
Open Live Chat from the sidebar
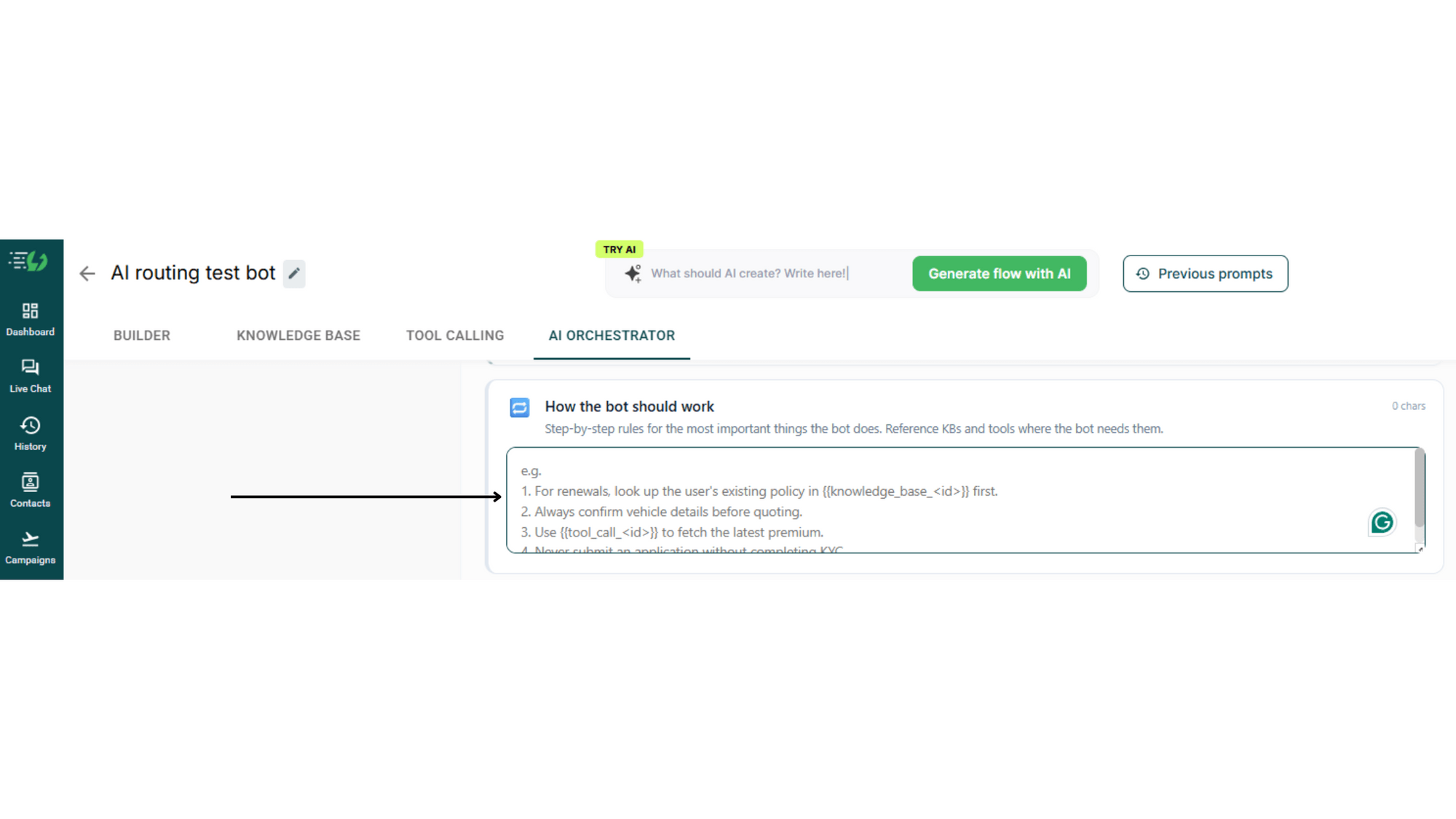click(30, 376)
